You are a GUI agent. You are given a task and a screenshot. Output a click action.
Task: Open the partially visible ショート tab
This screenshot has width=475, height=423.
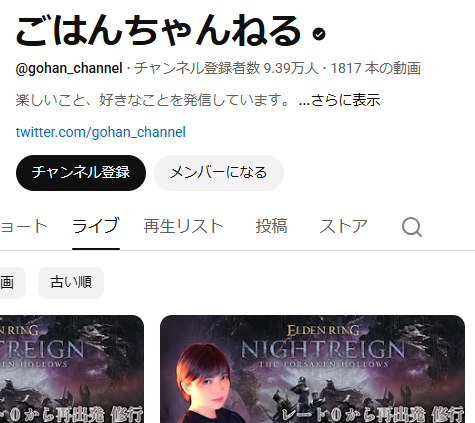pos(24,226)
